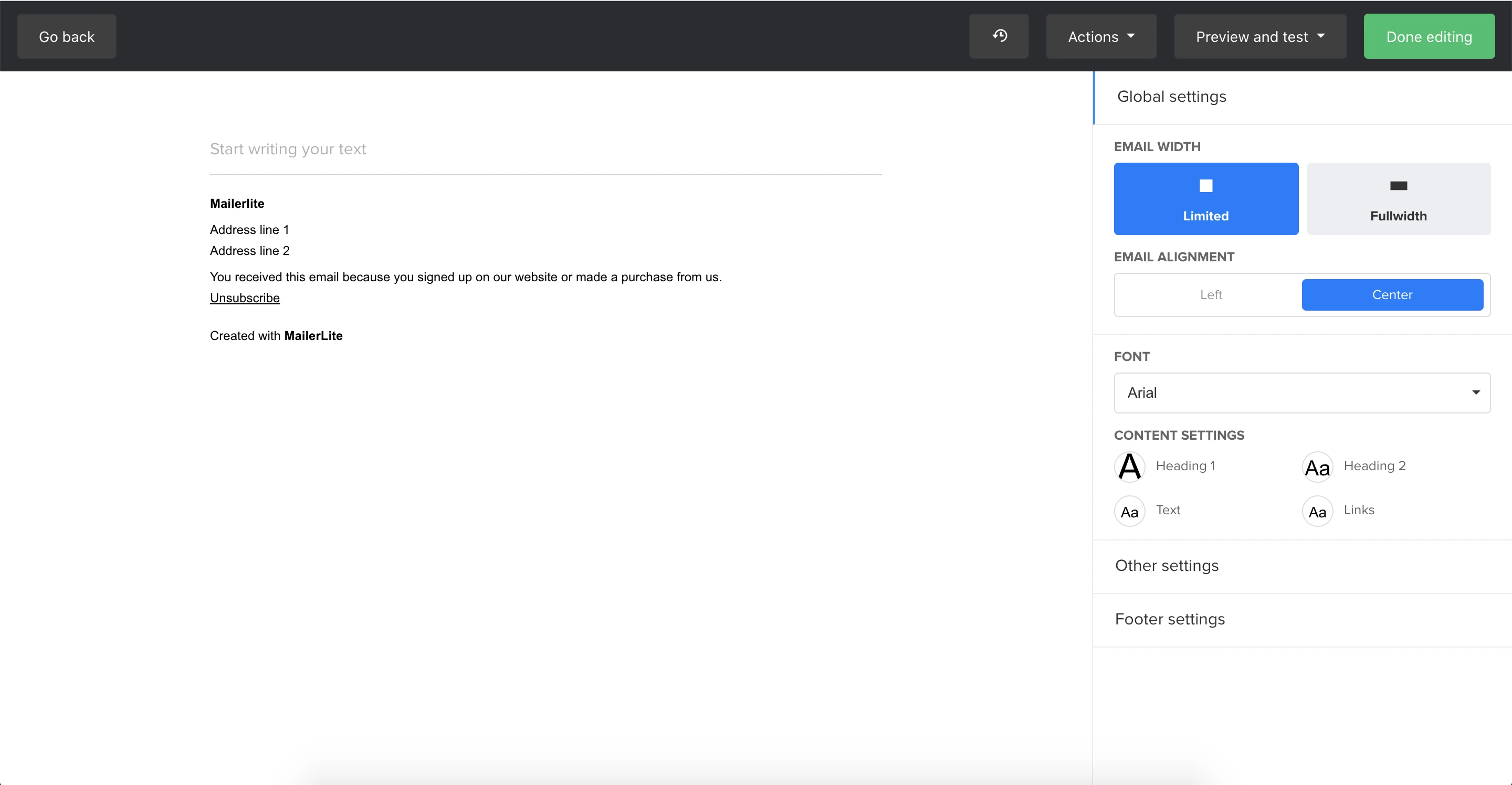Screen dimensions: 1512x785
Task: Open Heading 2 style settings icon
Action: (1317, 467)
